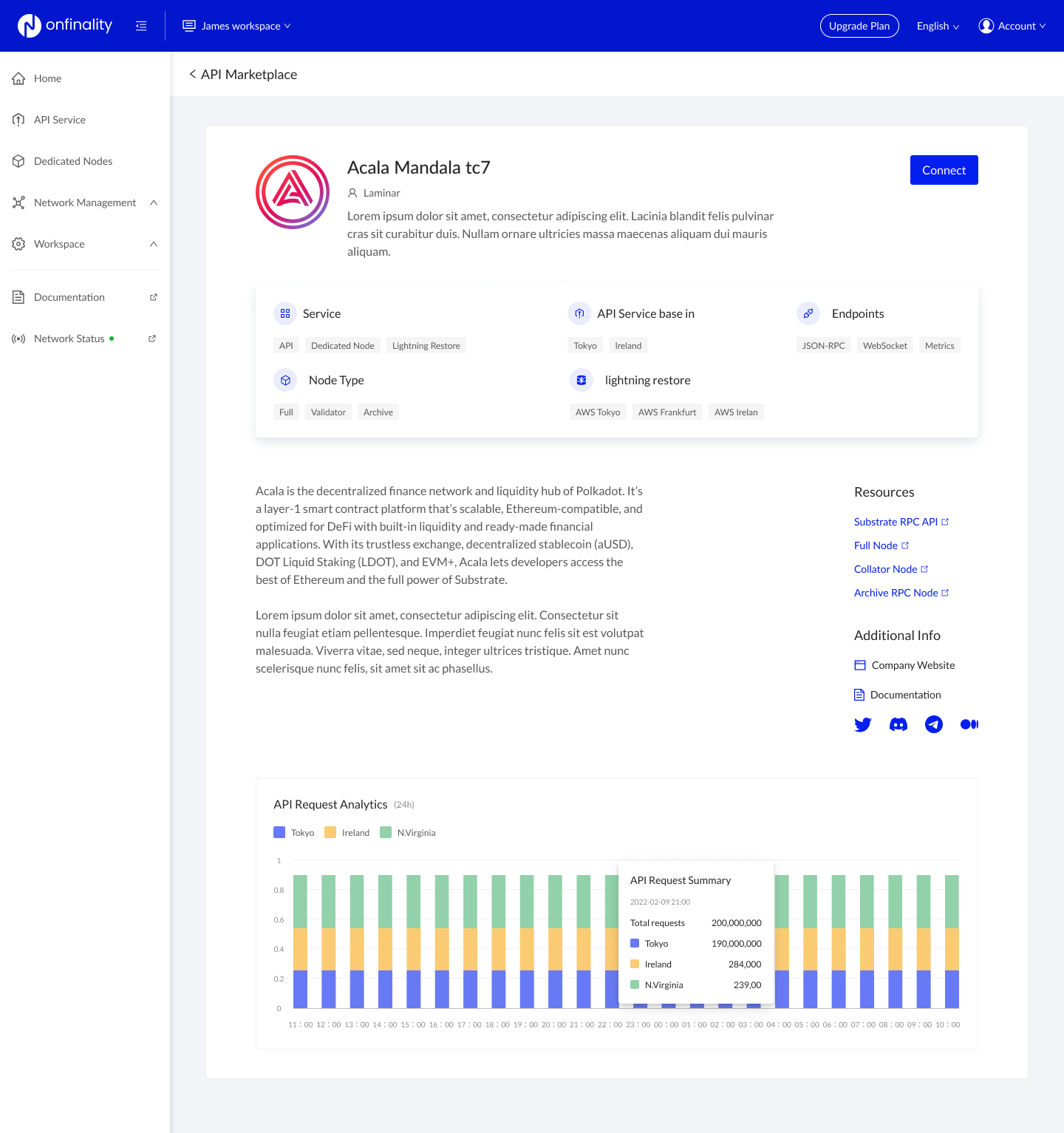Open Company Website link

pos(904,665)
